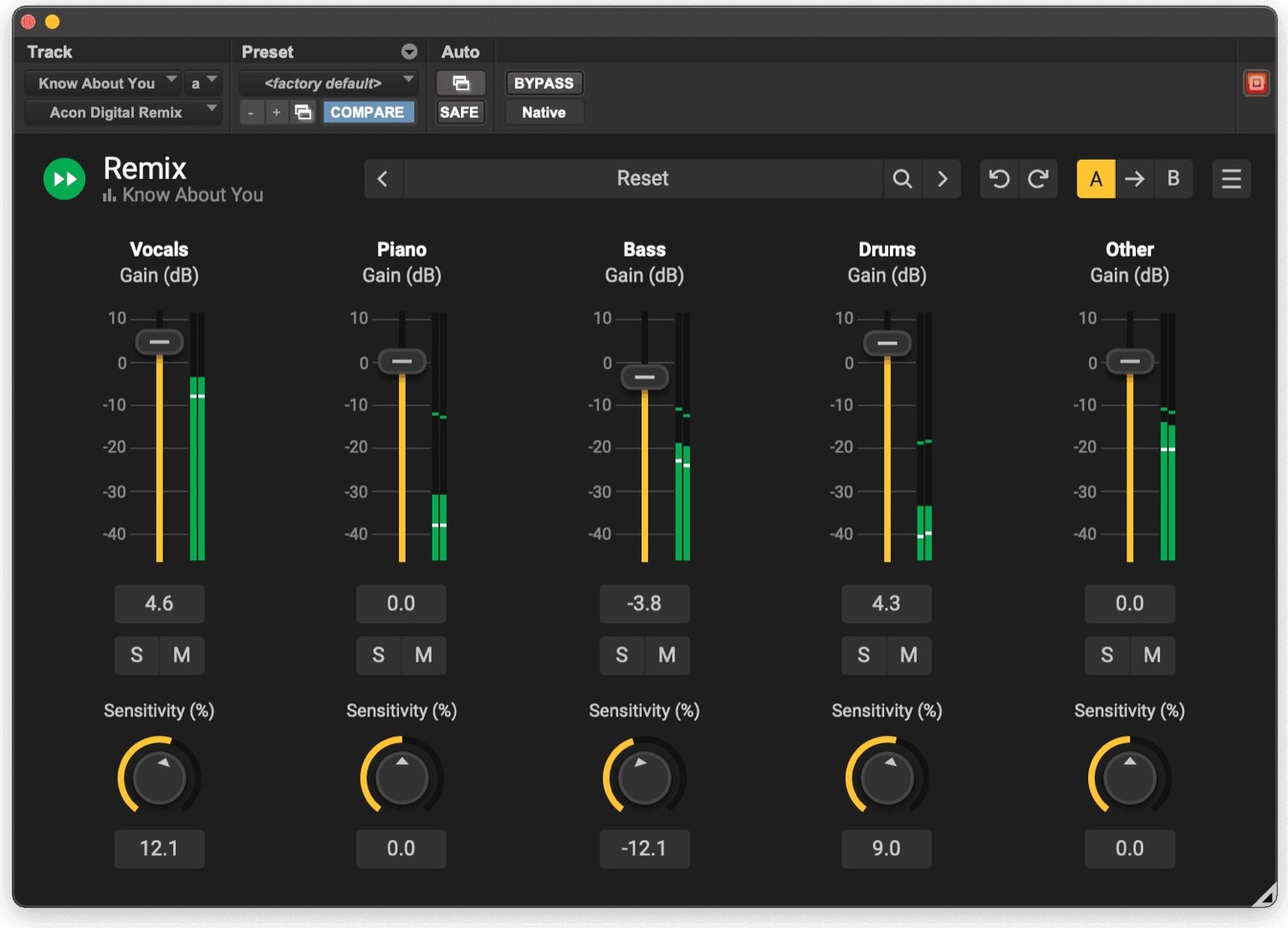Click the BYPASS button
The image size is (1288, 928).
pyautogui.click(x=544, y=83)
